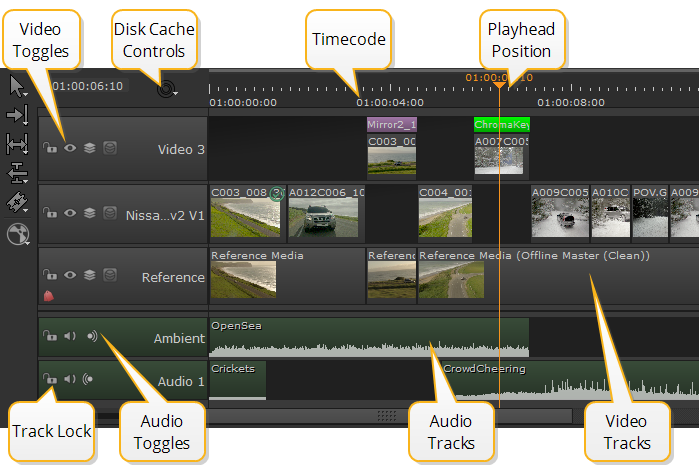Activate the slip clip tool

(x=17, y=145)
